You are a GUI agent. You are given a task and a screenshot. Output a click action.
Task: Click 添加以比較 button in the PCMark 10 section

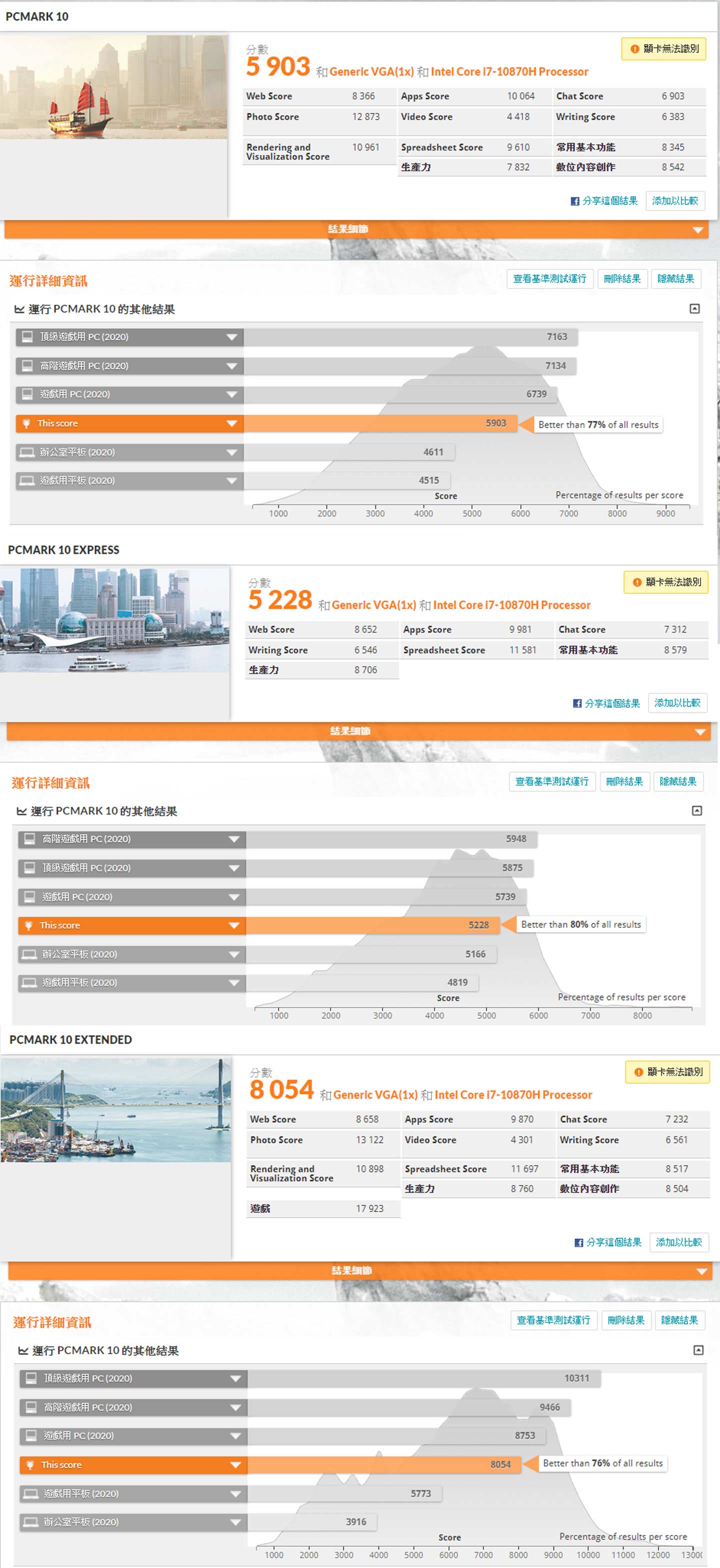[x=675, y=201]
